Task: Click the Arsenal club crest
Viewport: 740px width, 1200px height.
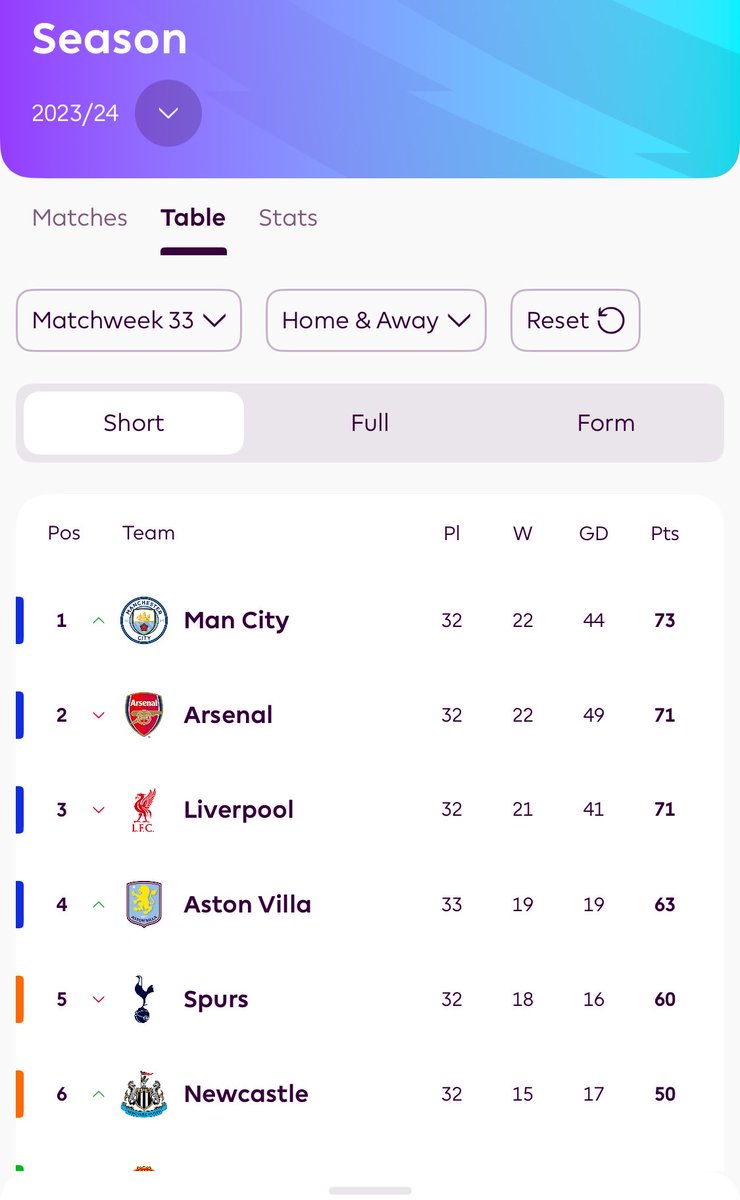Action: (x=144, y=715)
